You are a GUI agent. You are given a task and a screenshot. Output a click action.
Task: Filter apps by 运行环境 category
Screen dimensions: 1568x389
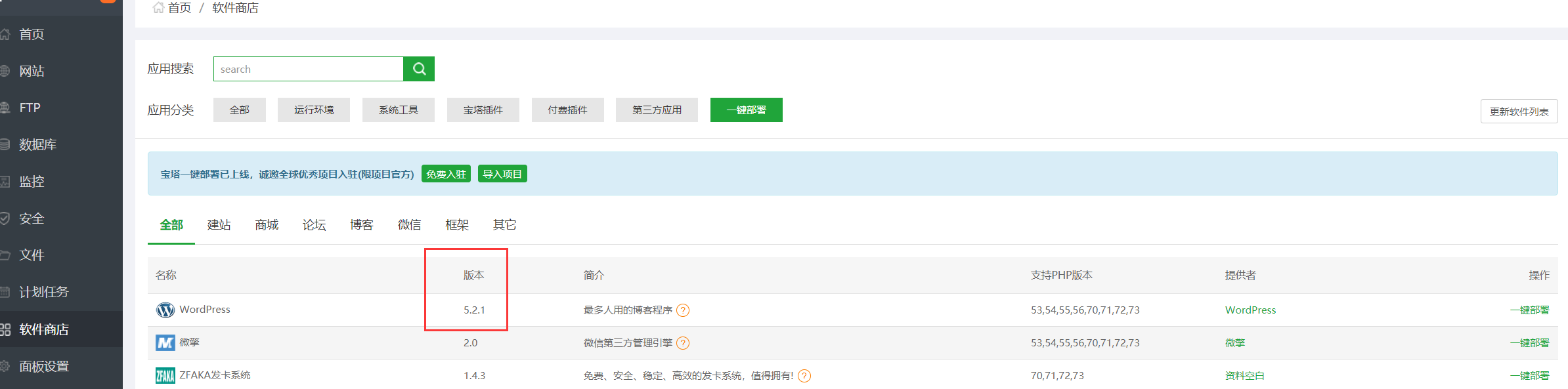pyautogui.click(x=314, y=110)
